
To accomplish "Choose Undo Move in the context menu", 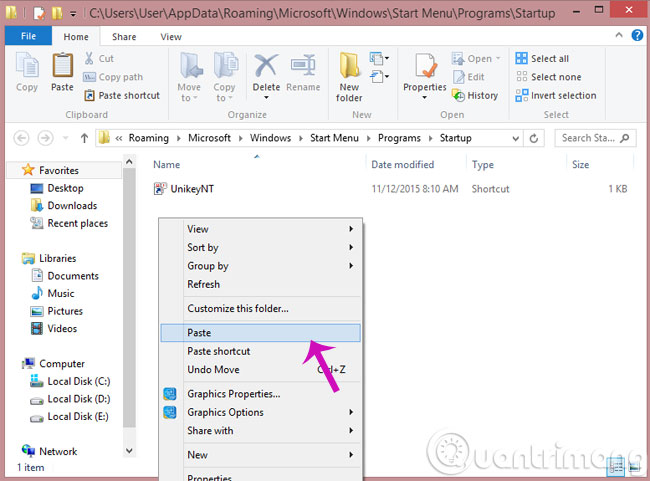I will [x=260, y=369].
